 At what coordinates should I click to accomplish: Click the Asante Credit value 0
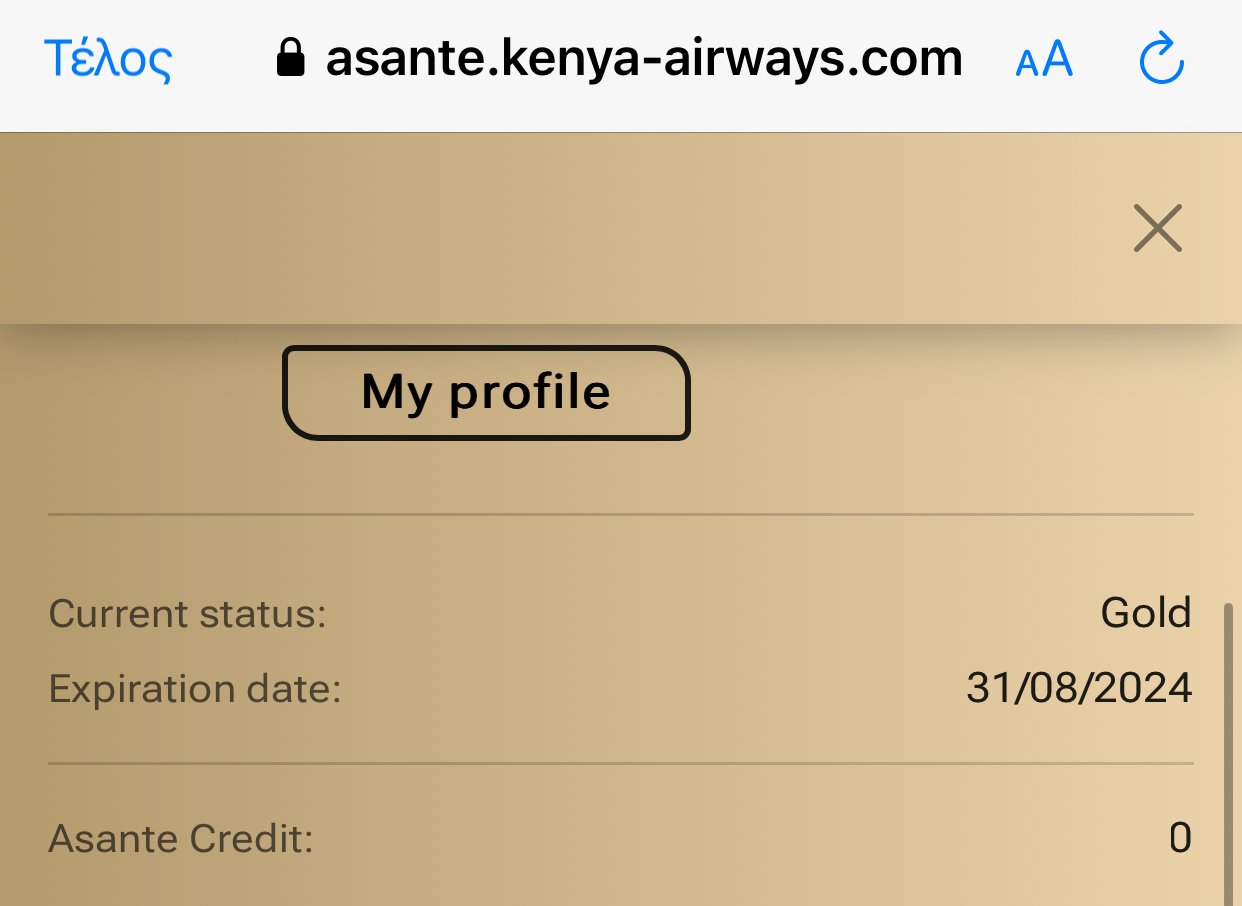pos(1180,838)
